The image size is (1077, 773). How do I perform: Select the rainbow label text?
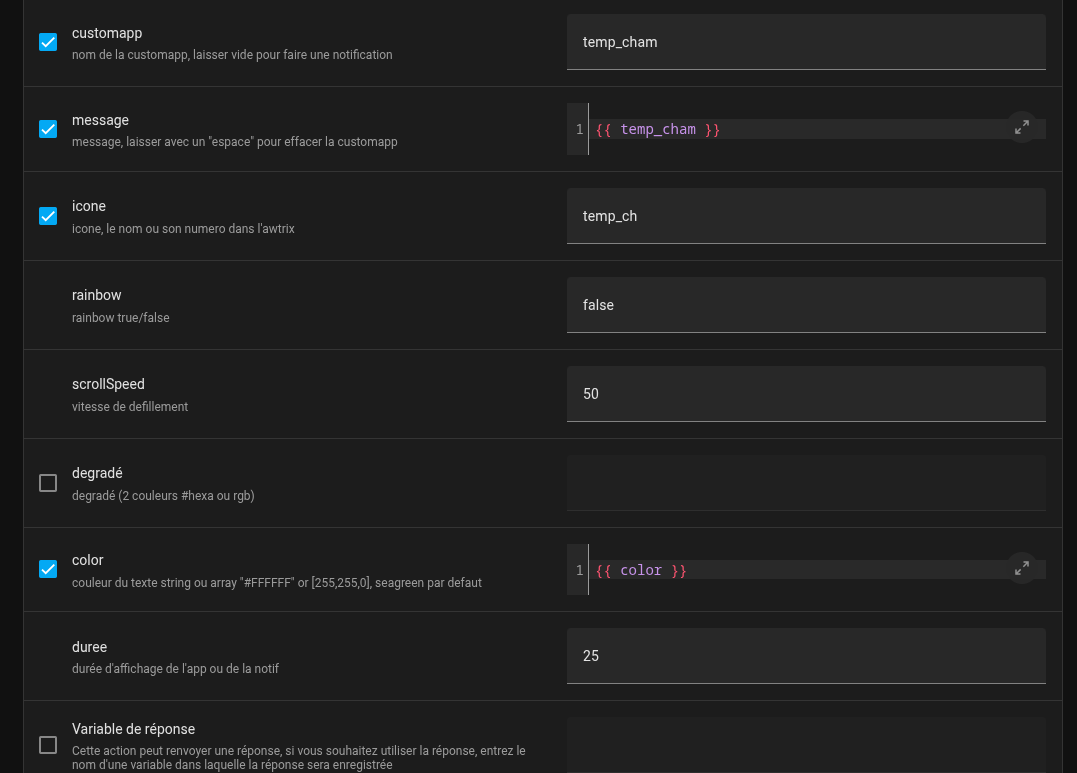click(96, 295)
